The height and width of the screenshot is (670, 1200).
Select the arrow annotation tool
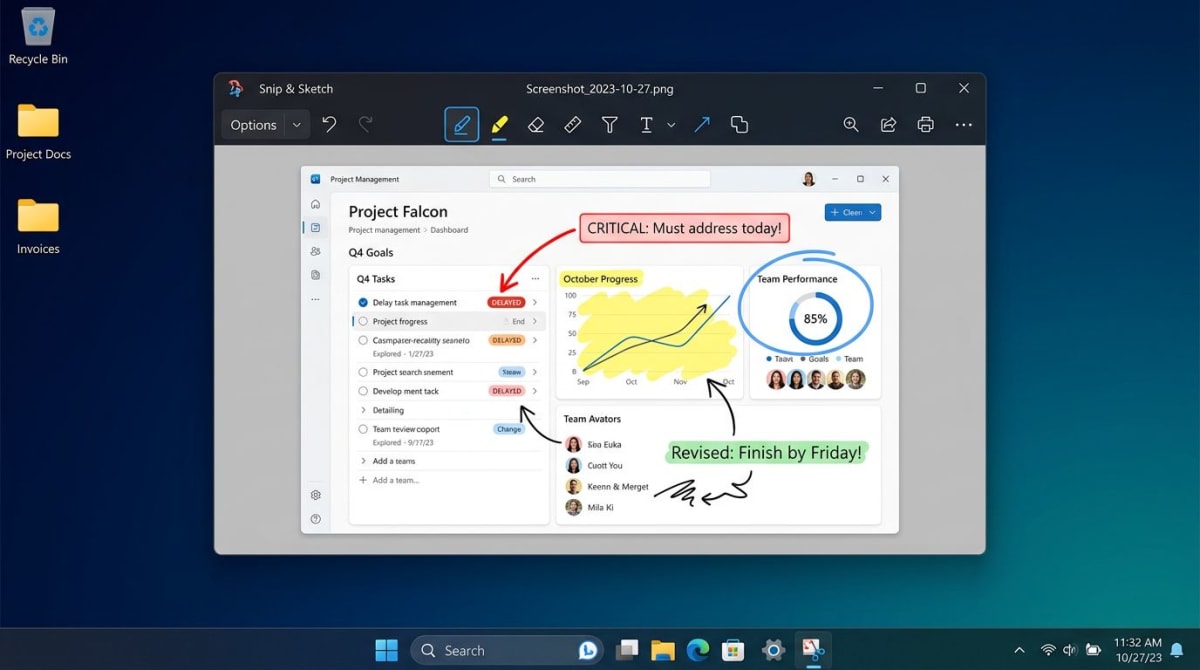pyautogui.click(x=701, y=124)
